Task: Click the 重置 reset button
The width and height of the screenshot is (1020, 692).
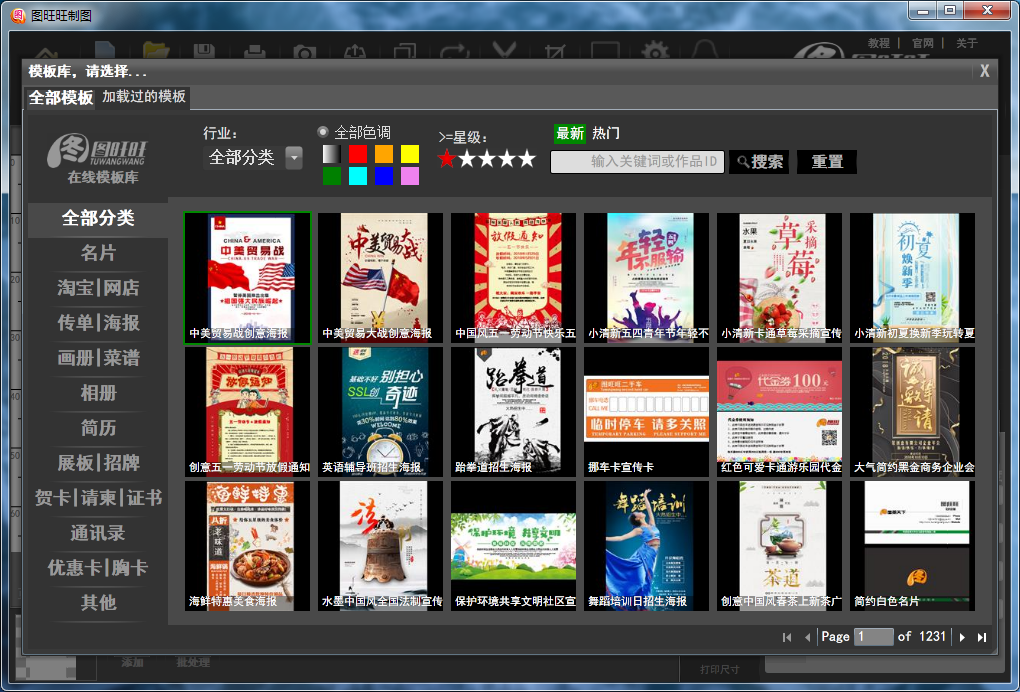Action: (x=826, y=162)
